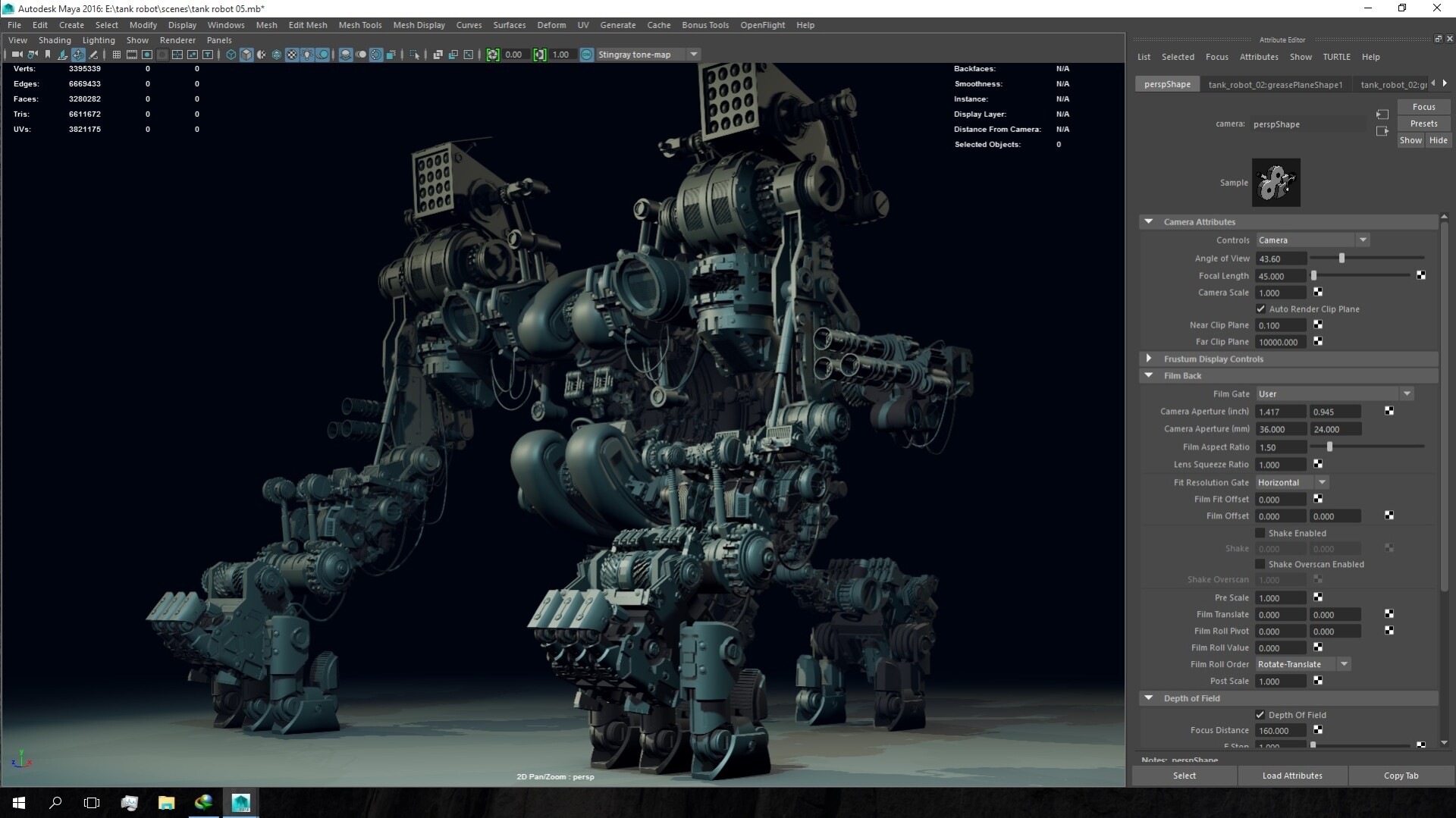Click the 2D Pan/Zoom icon in toolbar

click(x=78, y=54)
